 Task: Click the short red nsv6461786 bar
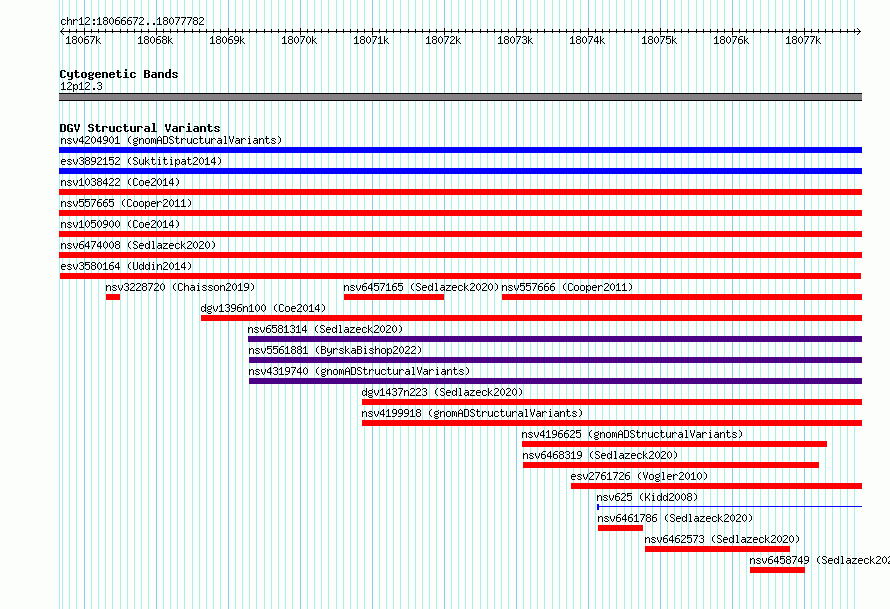620,528
